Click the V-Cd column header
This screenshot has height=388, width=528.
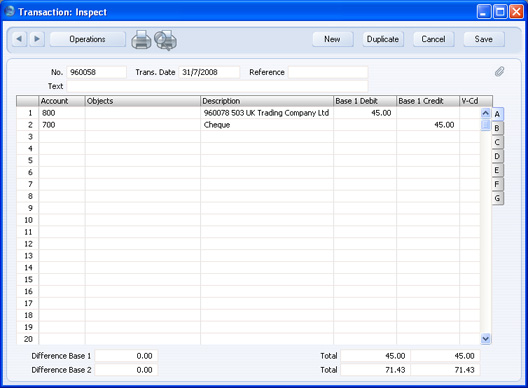pyautogui.click(x=476, y=101)
